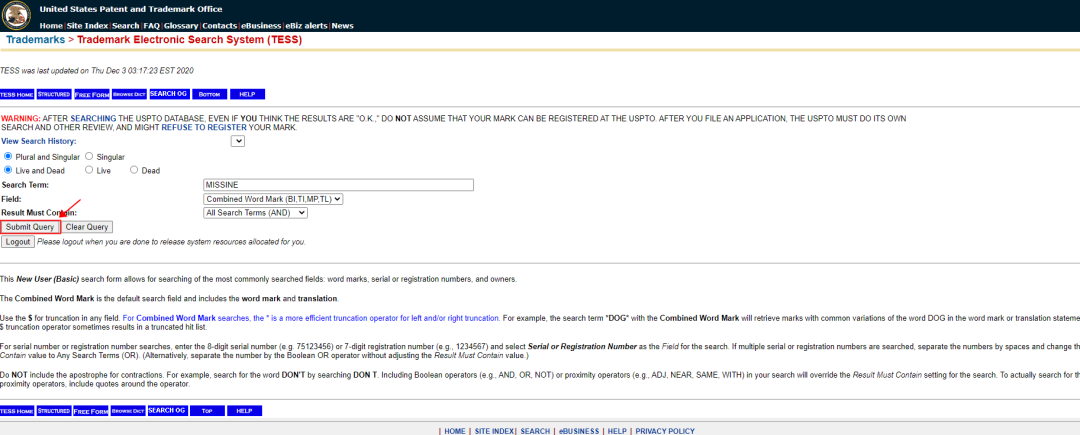Click the top Structured search button
1080x435 pixels.
54,94
